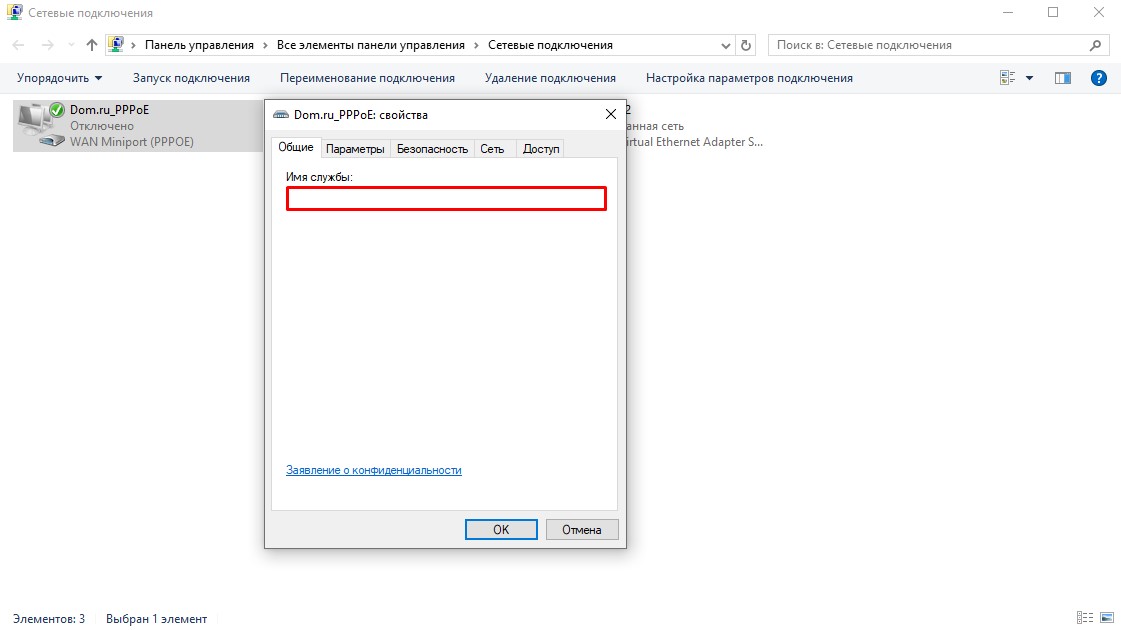Toggle the preview pane icon
Screen dimensions: 1121x630
tap(1062, 78)
